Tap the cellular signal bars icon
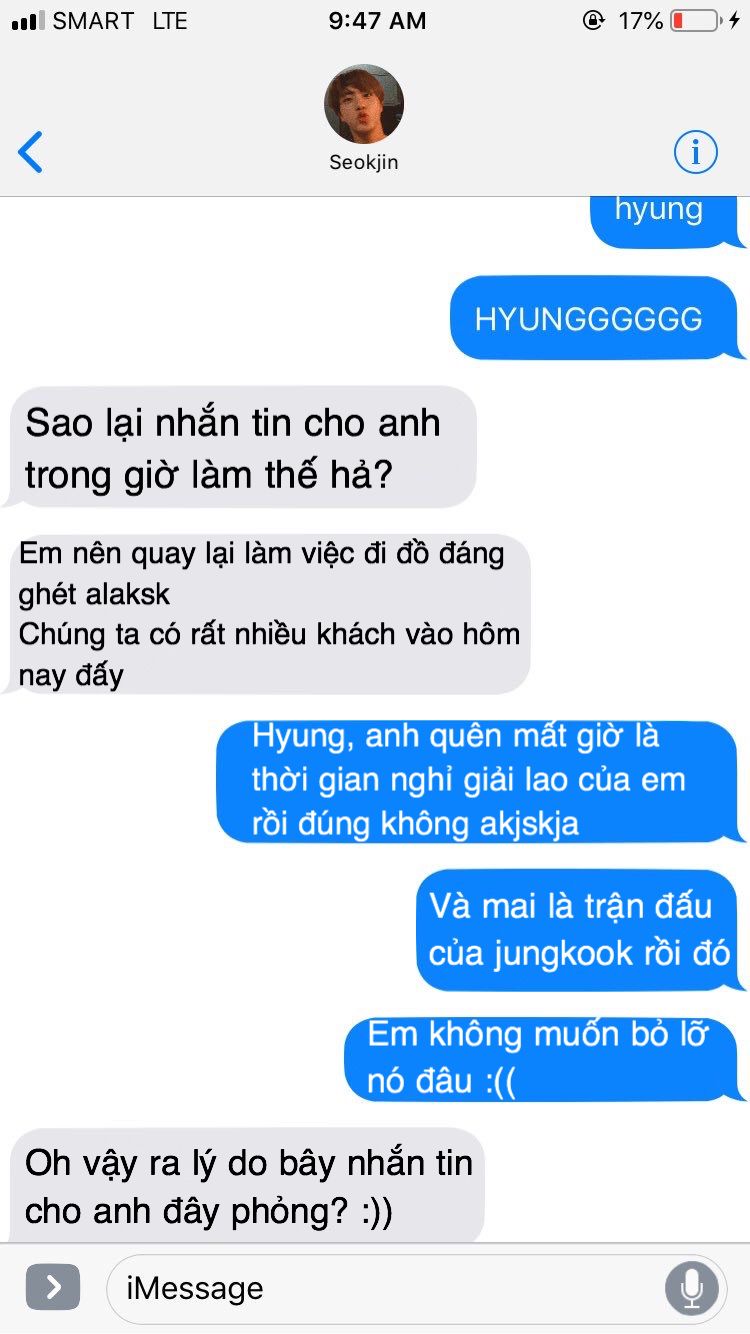The width and height of the screenshot is (750, 1334). click(28, 20)
